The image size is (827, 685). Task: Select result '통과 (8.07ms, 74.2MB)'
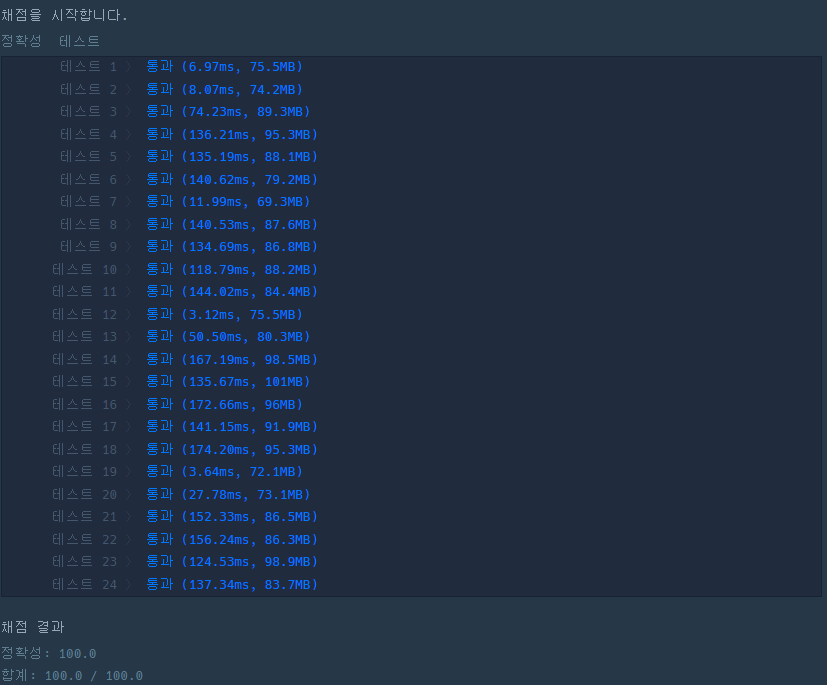point(224,89)
